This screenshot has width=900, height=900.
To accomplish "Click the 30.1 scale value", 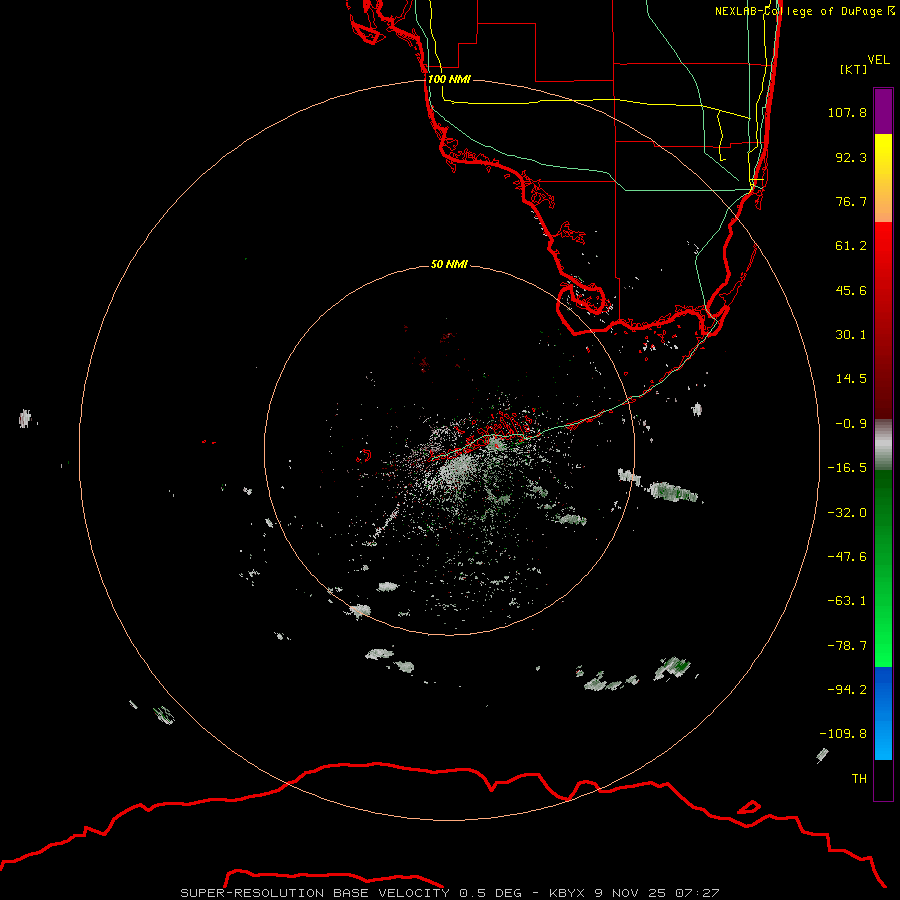I will 851,335.
